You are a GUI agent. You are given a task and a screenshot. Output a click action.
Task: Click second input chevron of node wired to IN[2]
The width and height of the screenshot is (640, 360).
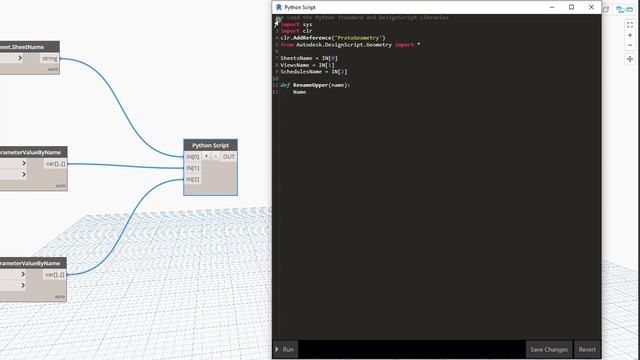23,286
